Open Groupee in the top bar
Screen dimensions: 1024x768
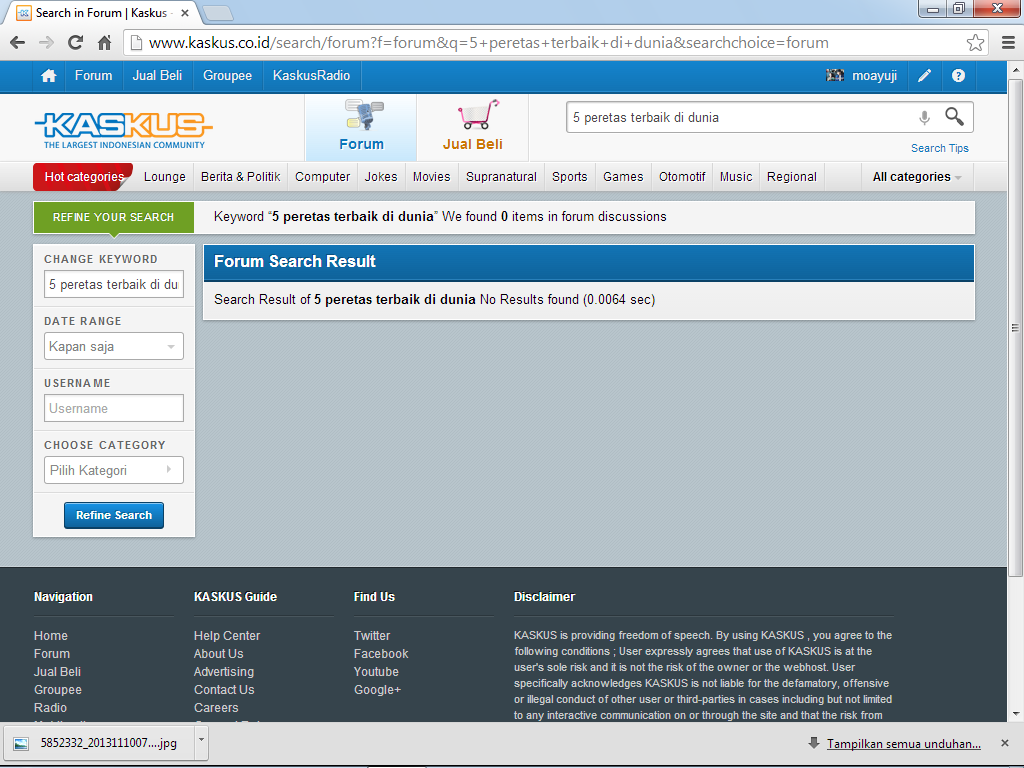[227, 76]
